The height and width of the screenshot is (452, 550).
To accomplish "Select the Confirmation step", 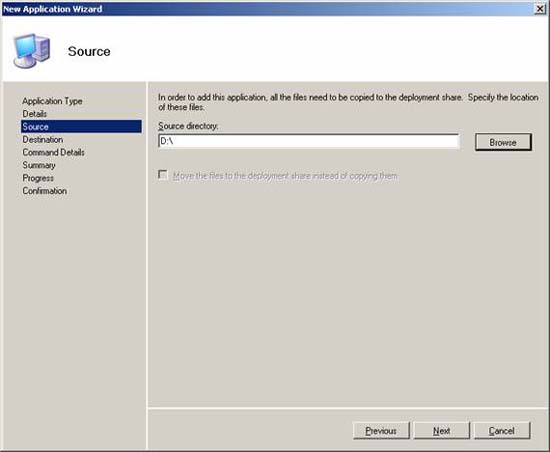I will [45, 191].
